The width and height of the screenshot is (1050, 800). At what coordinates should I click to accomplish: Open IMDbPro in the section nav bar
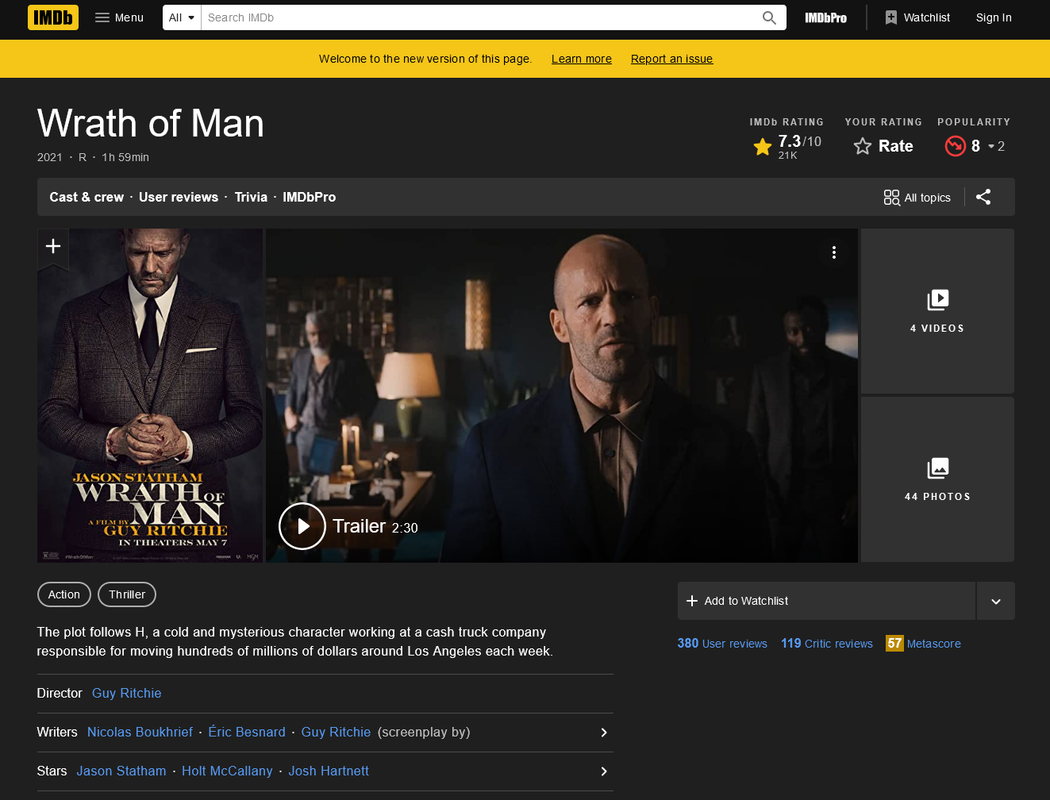(x=309, y=197)
